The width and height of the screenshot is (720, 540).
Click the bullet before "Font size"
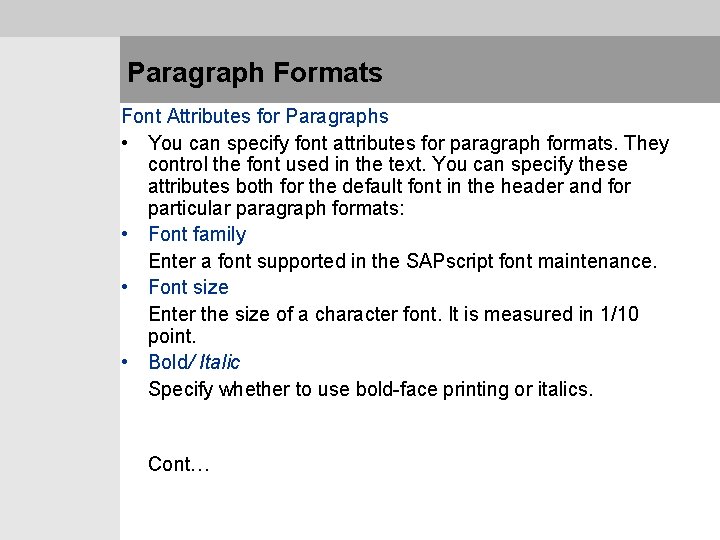[125, 287]
